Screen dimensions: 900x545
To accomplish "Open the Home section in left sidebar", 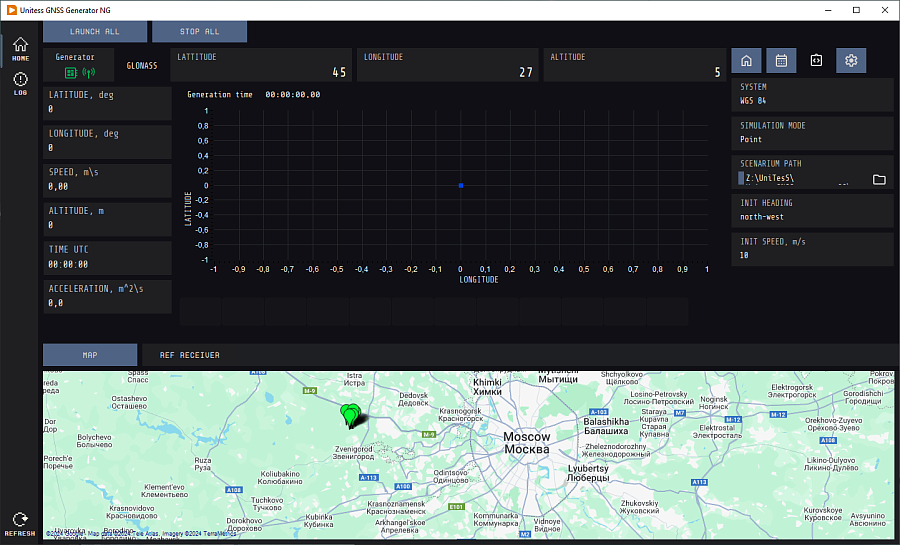I will pos(20,48).
